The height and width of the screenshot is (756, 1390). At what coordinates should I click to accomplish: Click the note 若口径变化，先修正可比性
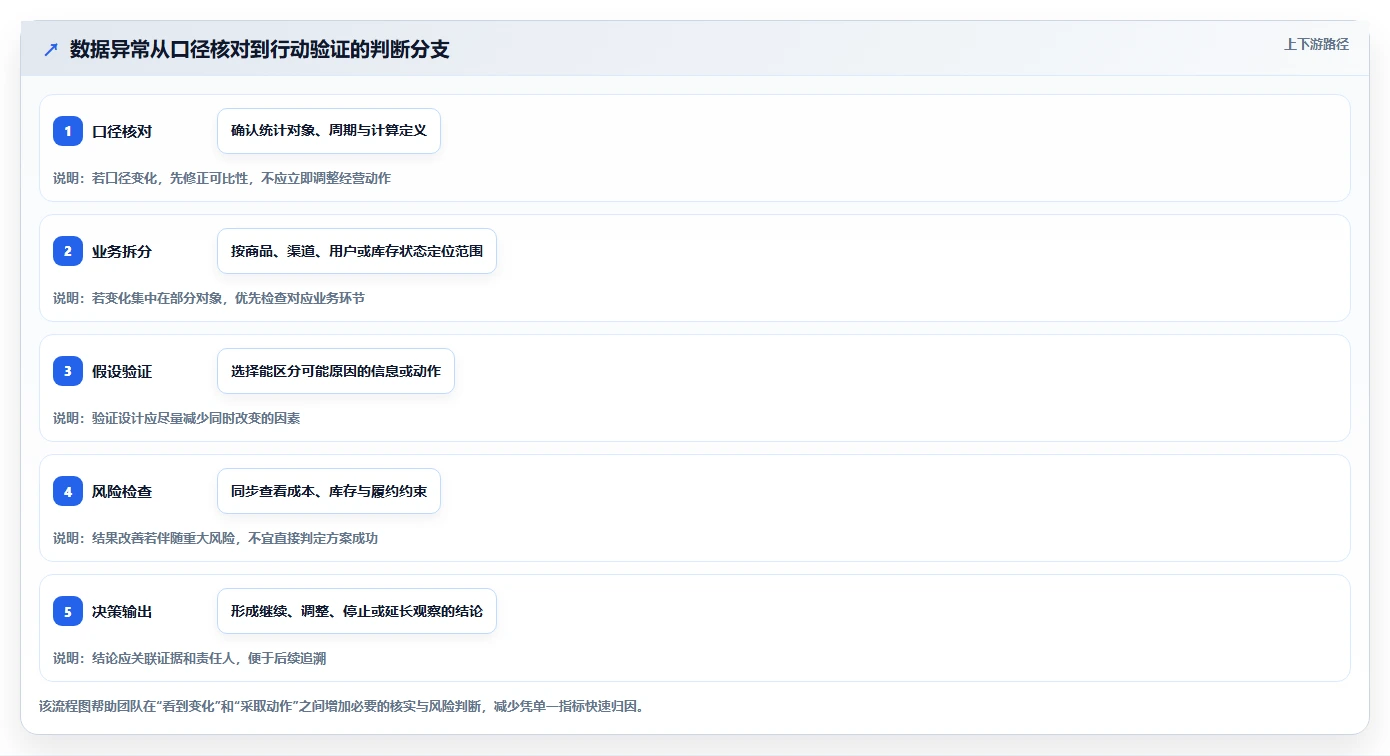pos(222,178)
